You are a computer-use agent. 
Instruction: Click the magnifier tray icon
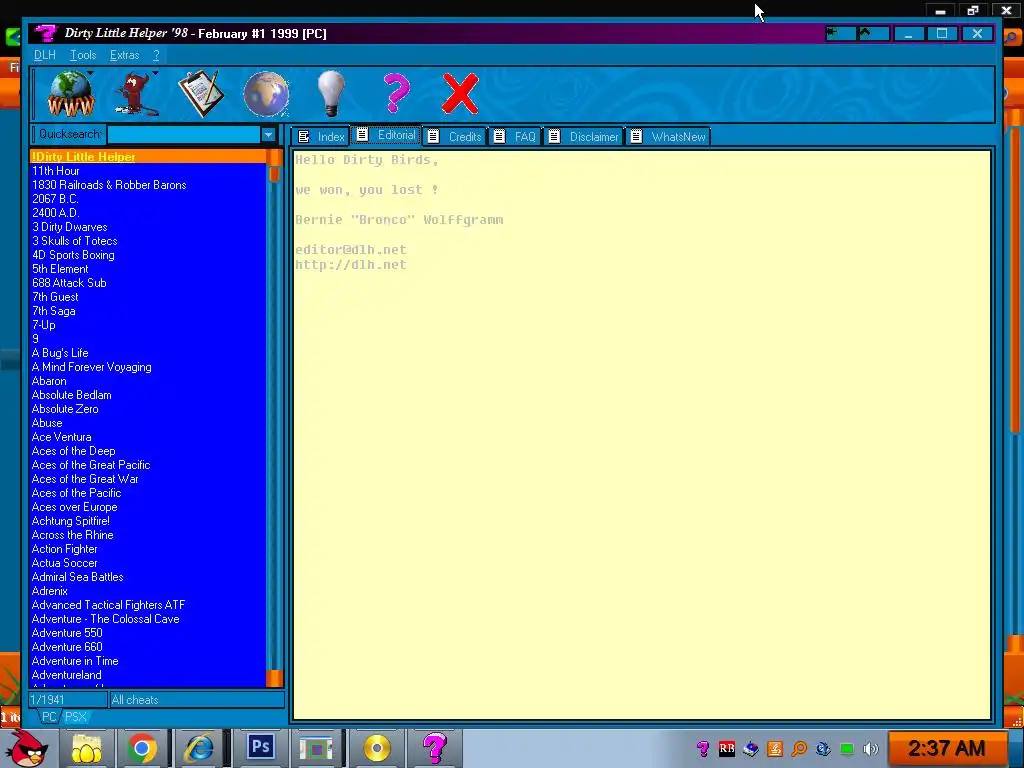(x=799, y=748)
